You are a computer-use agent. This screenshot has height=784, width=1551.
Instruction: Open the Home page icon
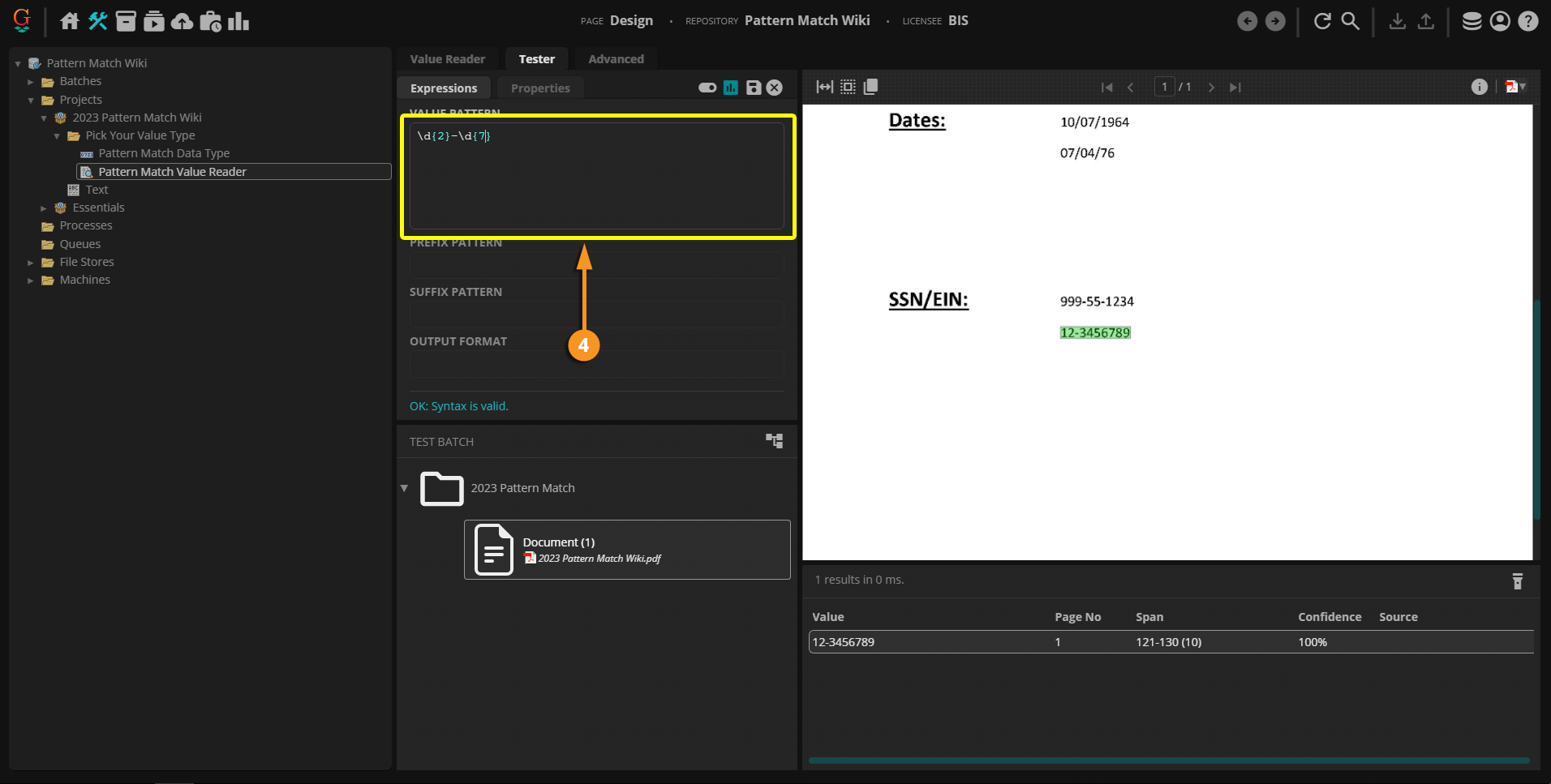coord(70,21)
